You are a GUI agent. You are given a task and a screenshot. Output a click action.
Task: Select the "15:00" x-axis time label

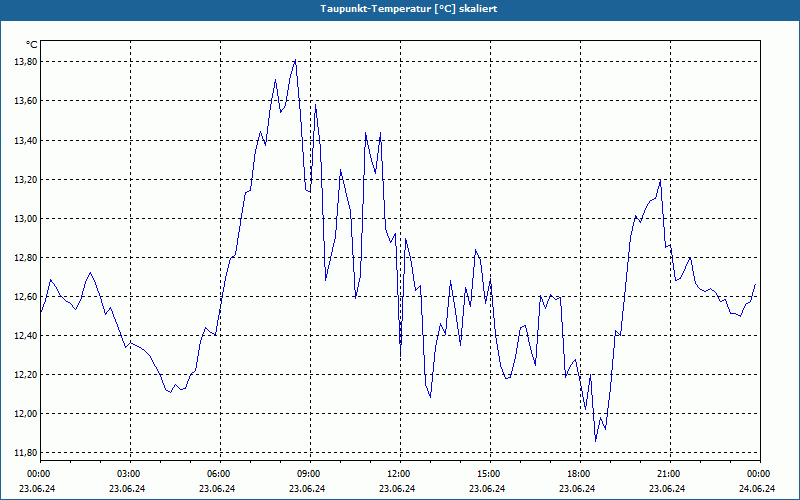pyautogui.click(x=487, y=474)
